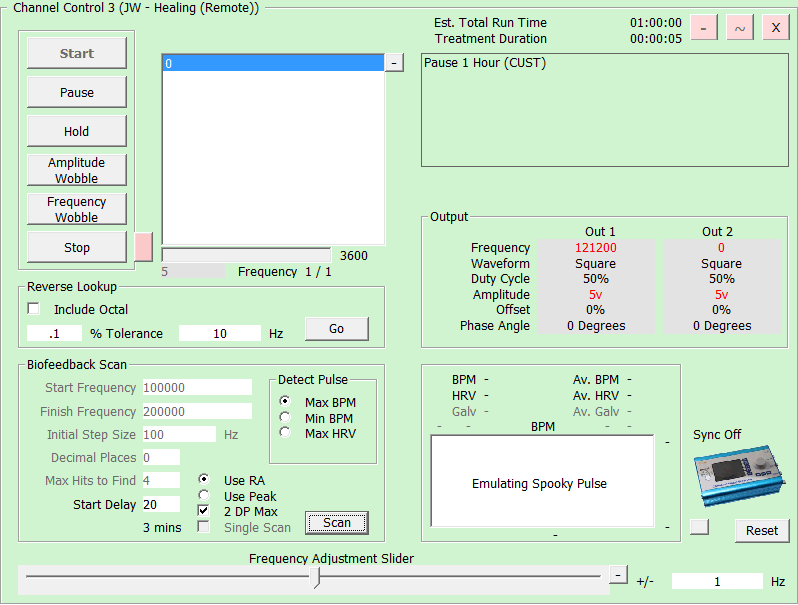Close Channel Control with X button
The image size is (798, 605).
pos(775,28)
